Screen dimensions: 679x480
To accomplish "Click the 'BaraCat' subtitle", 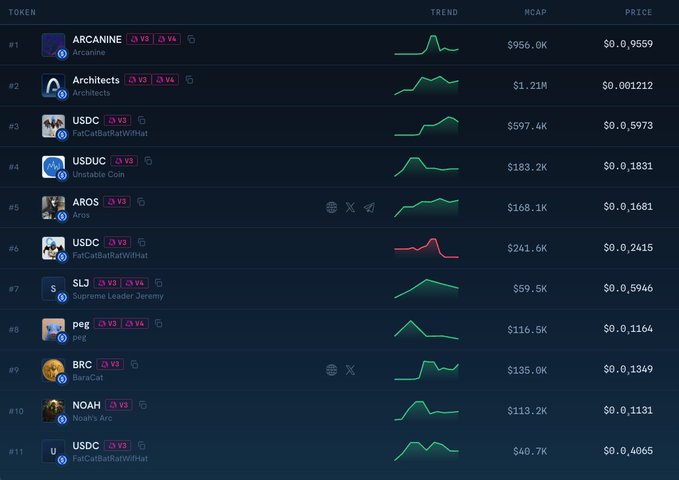I will 87,377.
